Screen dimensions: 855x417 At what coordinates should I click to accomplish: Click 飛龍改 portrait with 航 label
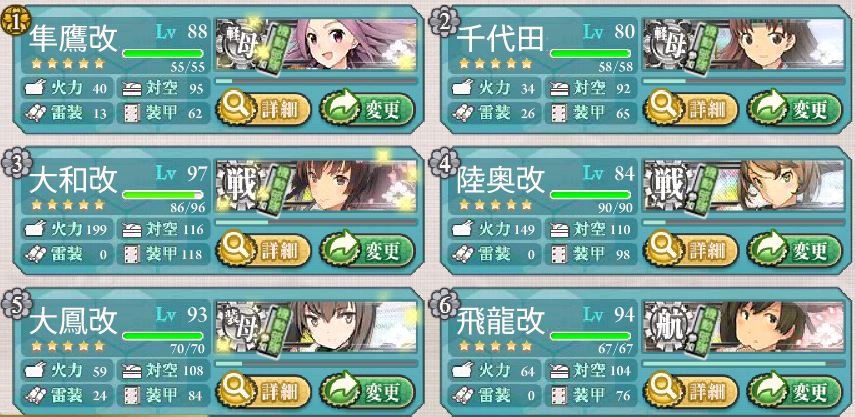744,327
